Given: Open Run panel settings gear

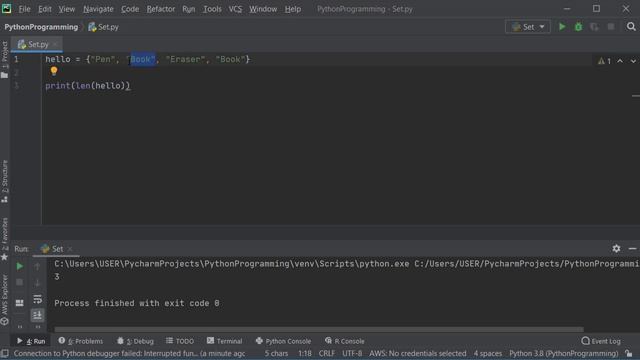Looking at the screenshot, I should coord(616,248).
